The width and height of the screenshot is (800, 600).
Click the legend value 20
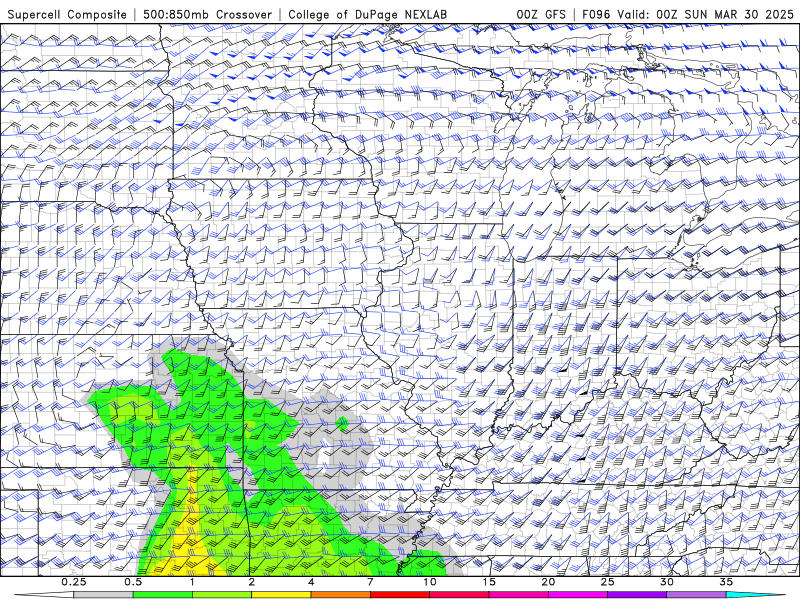click(x=548, y=582)
